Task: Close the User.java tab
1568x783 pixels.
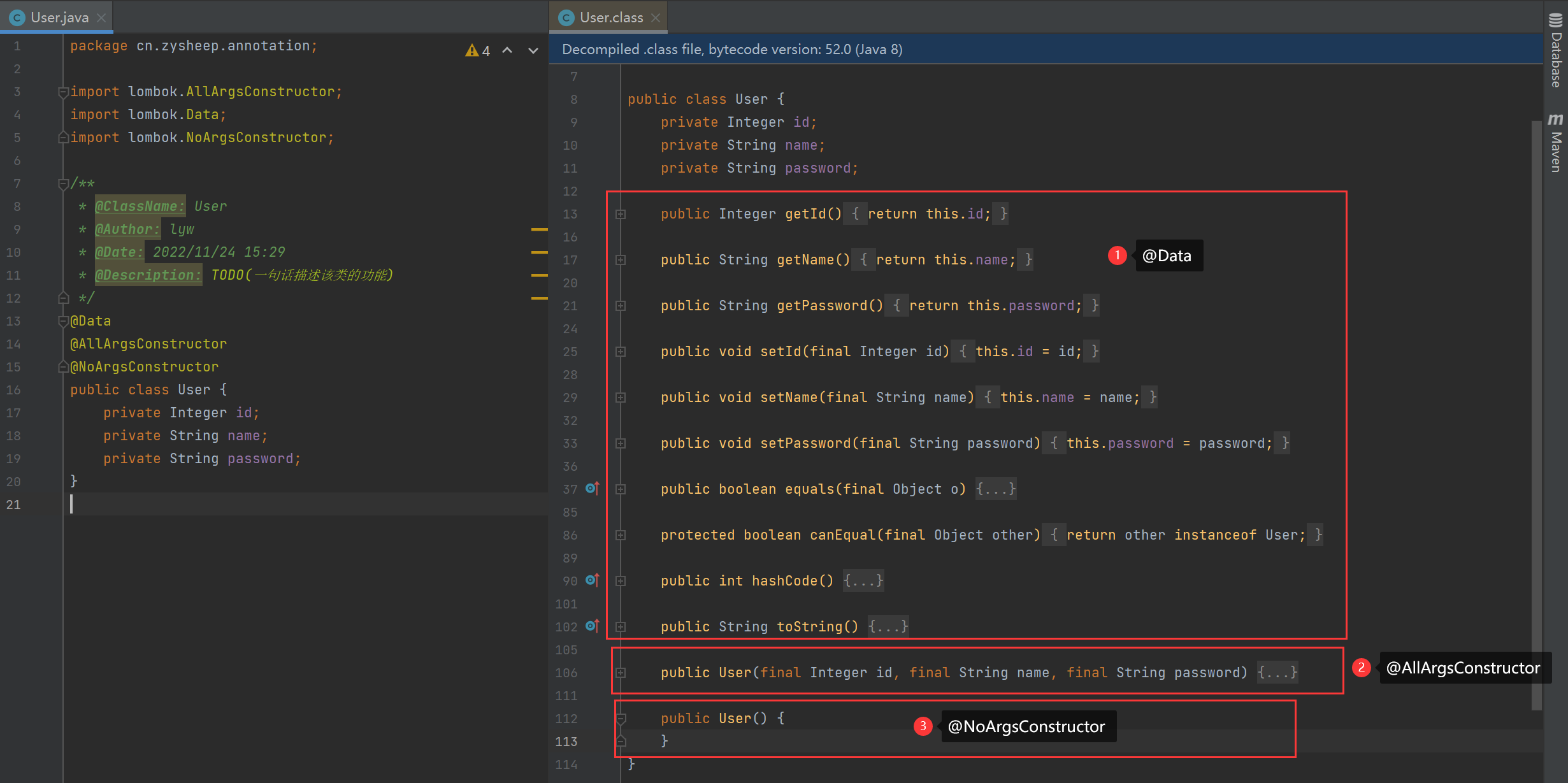Action: tap(101, 18)
